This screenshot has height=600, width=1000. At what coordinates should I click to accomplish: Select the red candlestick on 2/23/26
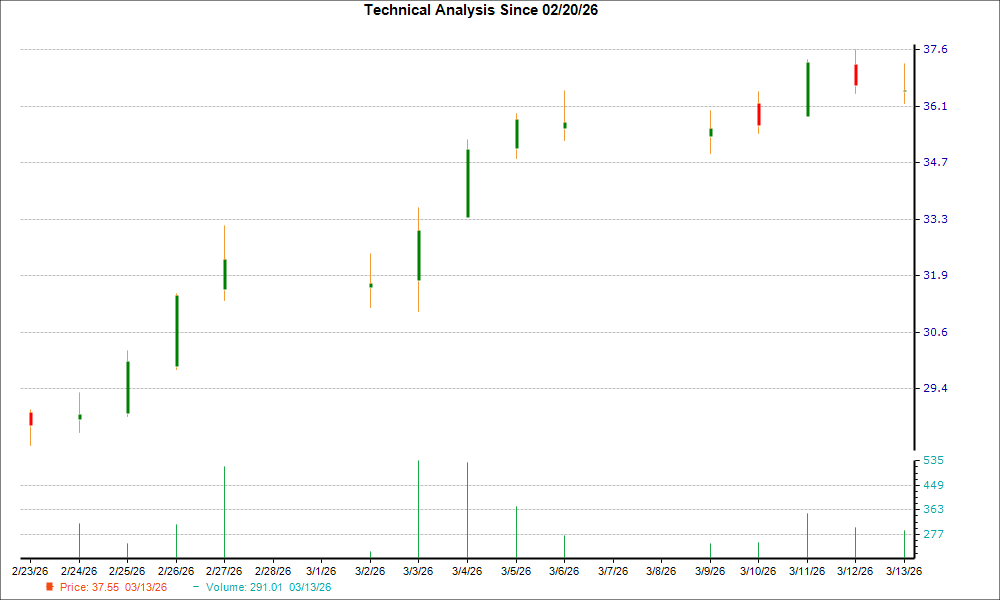31,419
